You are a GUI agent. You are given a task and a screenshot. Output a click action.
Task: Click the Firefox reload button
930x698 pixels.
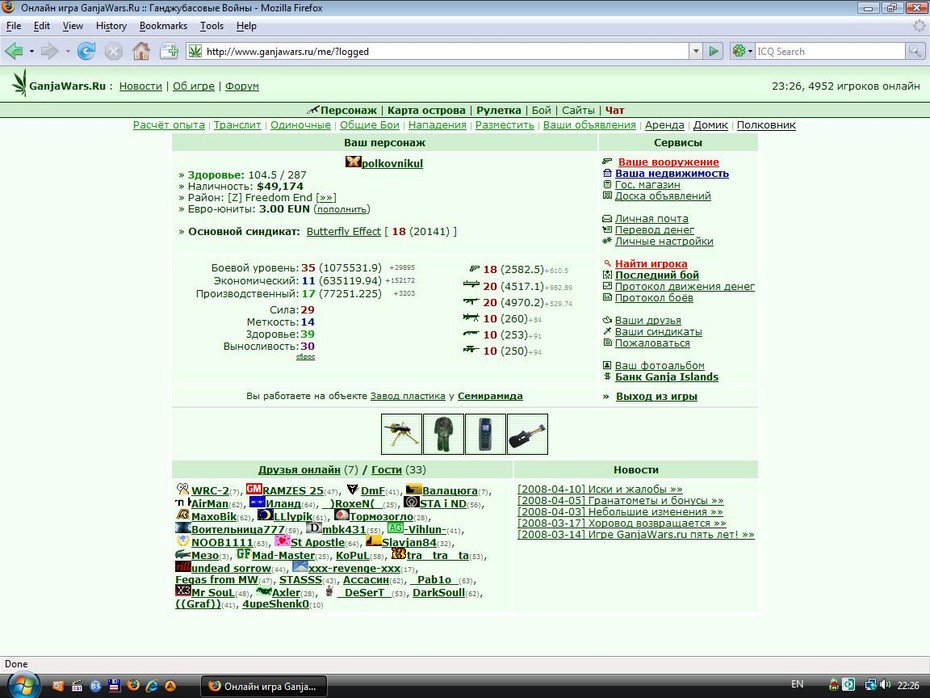click(x=87, y=52)
